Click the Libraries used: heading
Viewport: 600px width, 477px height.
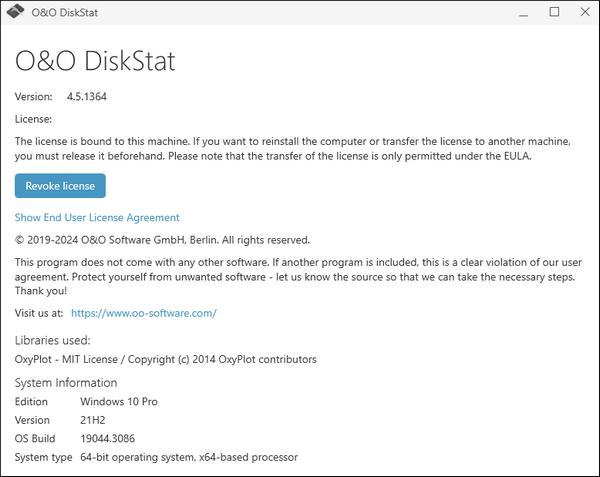tap(53, 340)
